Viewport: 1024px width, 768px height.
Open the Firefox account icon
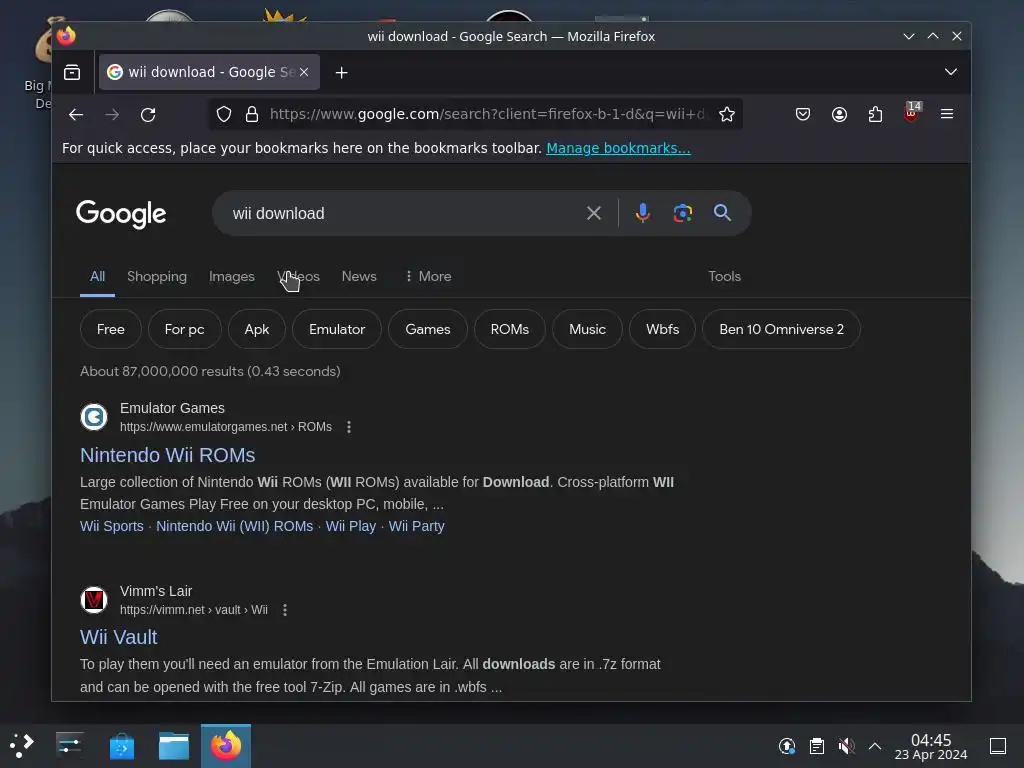pos(839,114)
